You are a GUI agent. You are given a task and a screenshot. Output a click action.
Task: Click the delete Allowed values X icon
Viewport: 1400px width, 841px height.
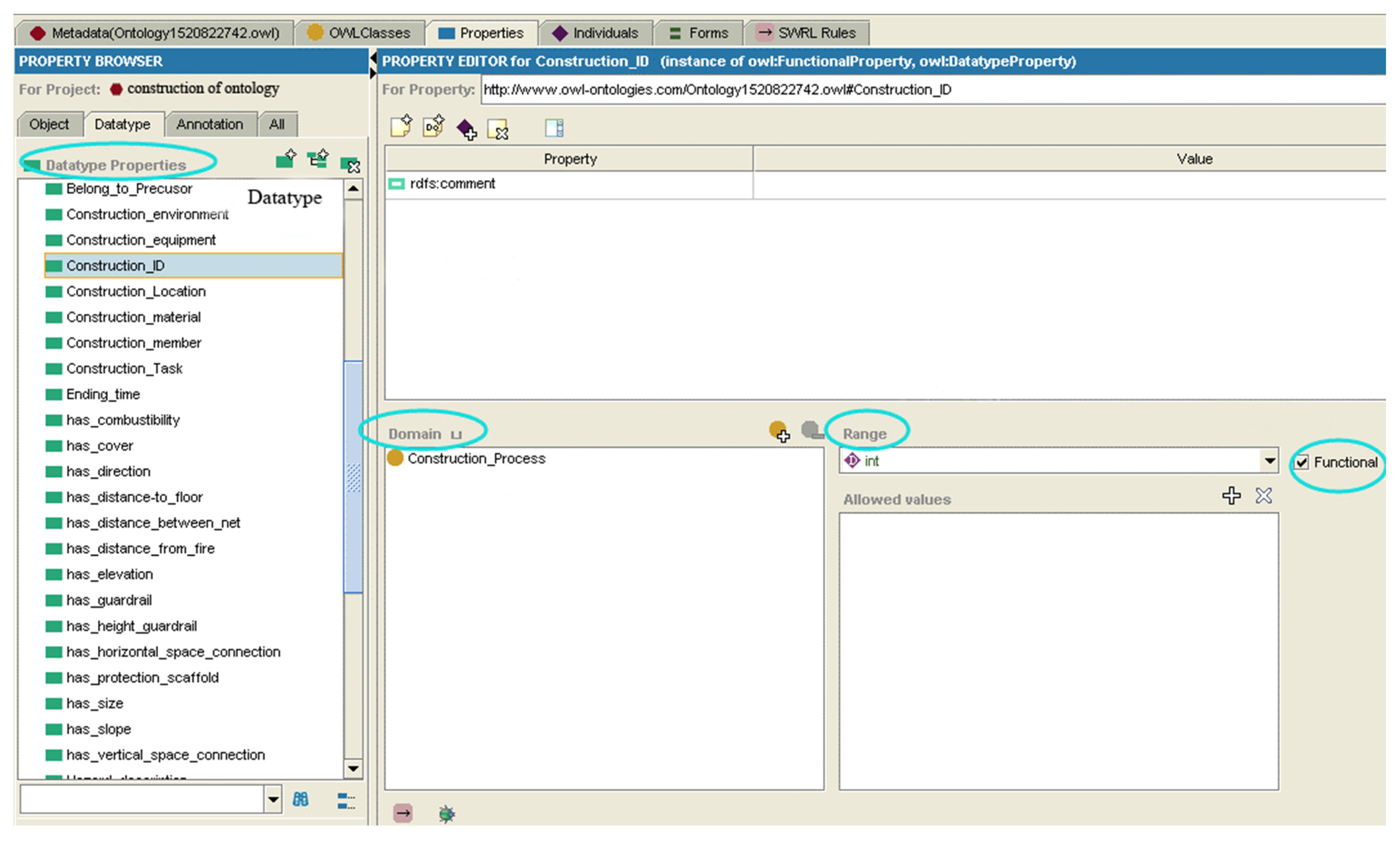(x=1264, y=496)
